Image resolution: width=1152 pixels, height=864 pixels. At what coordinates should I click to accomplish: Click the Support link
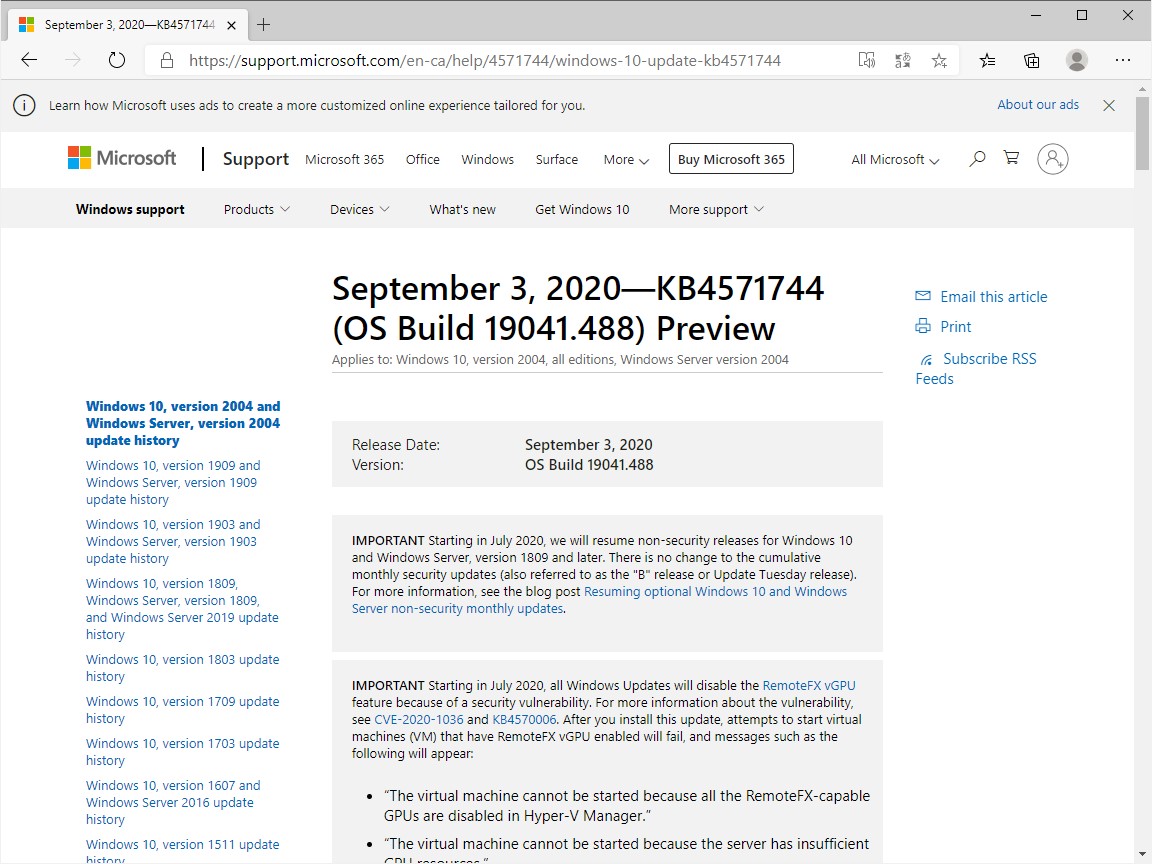click(256, 159)
